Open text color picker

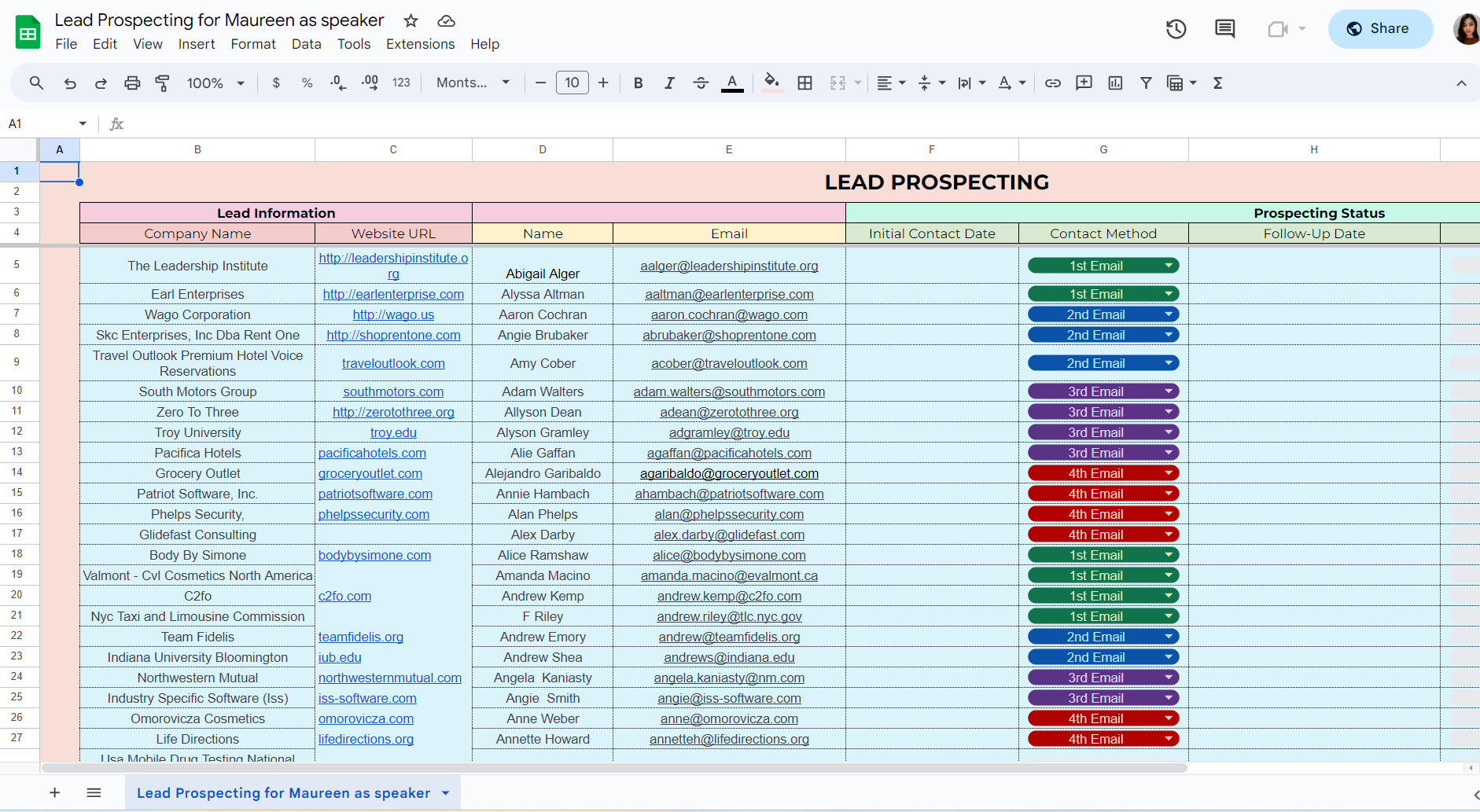(732, 83)
